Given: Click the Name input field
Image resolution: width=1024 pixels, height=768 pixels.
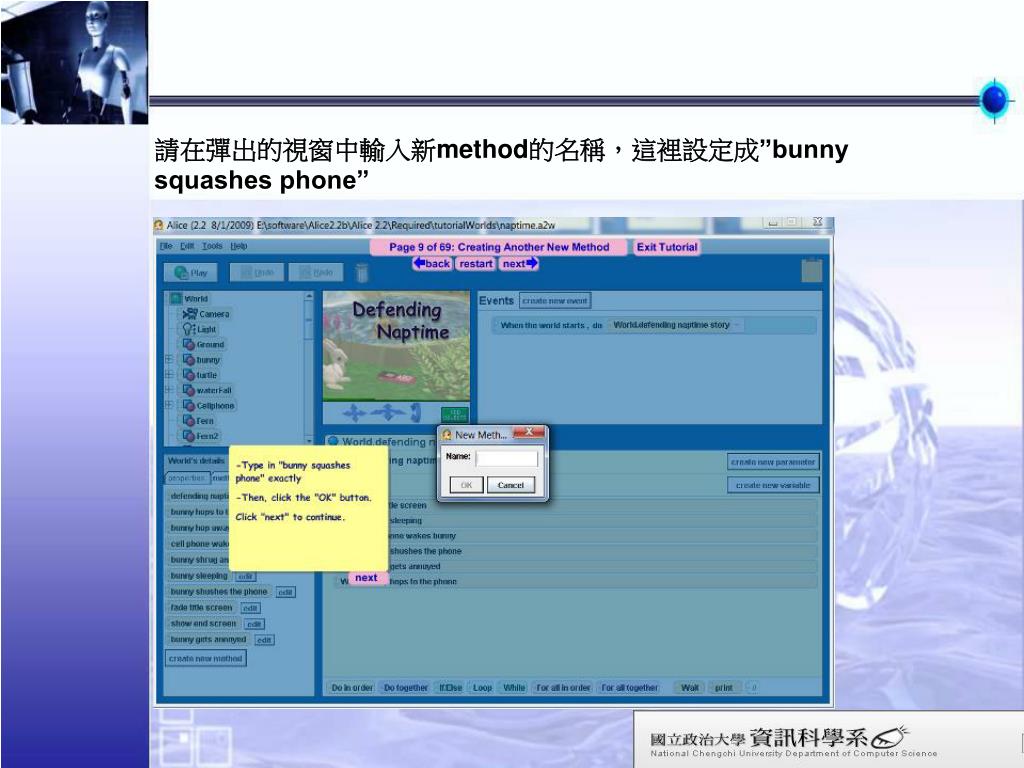Looking at the screenshot, I should (x=507, y=458).
